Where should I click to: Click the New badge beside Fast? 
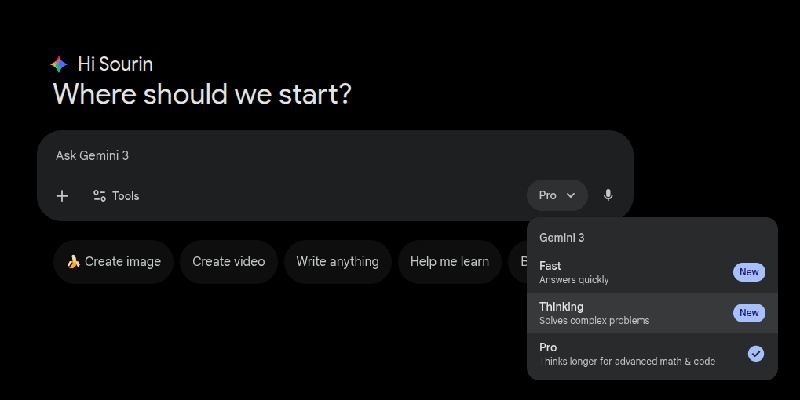coord(748,272)
